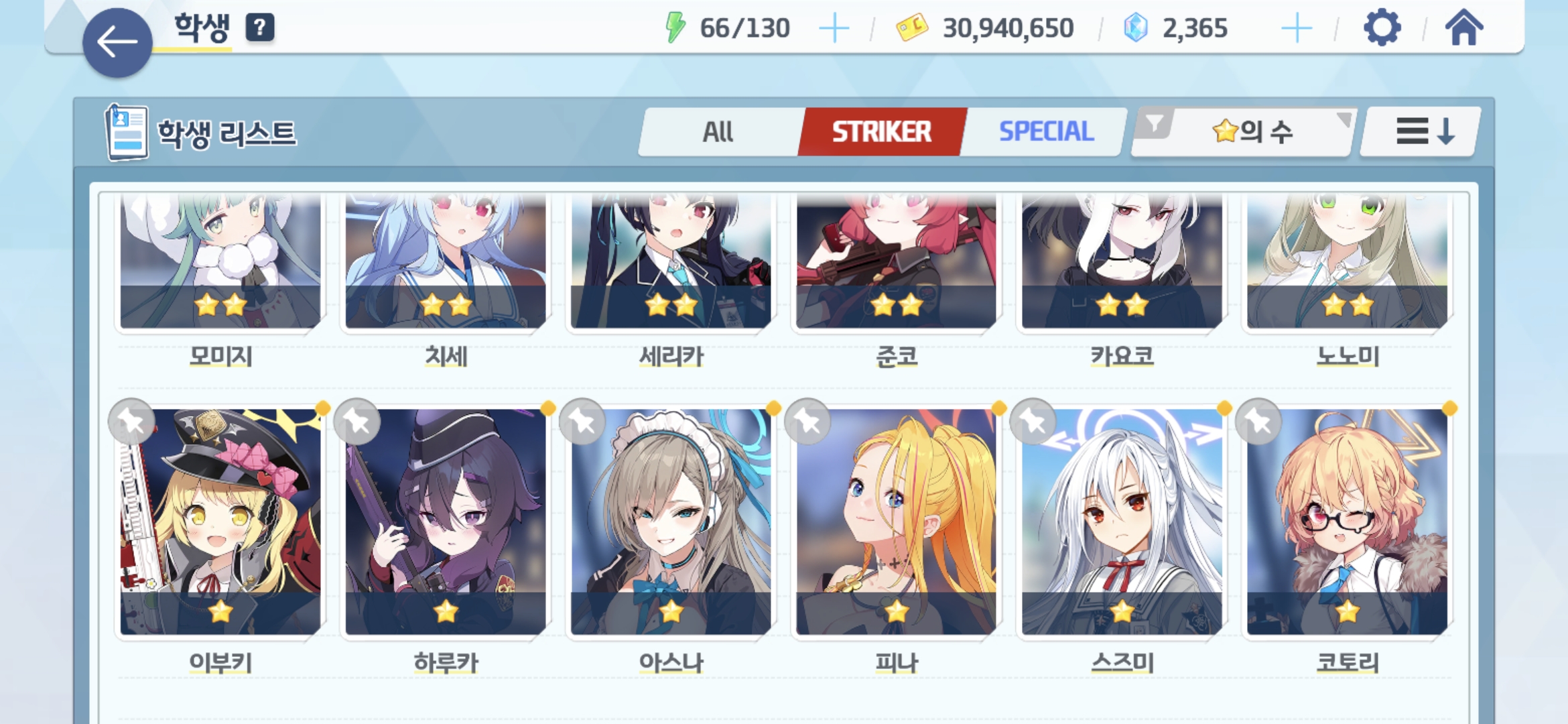Open student 하루카 portrait
This screenshot has width=1568, height=724.
click(x=446, y=522)
